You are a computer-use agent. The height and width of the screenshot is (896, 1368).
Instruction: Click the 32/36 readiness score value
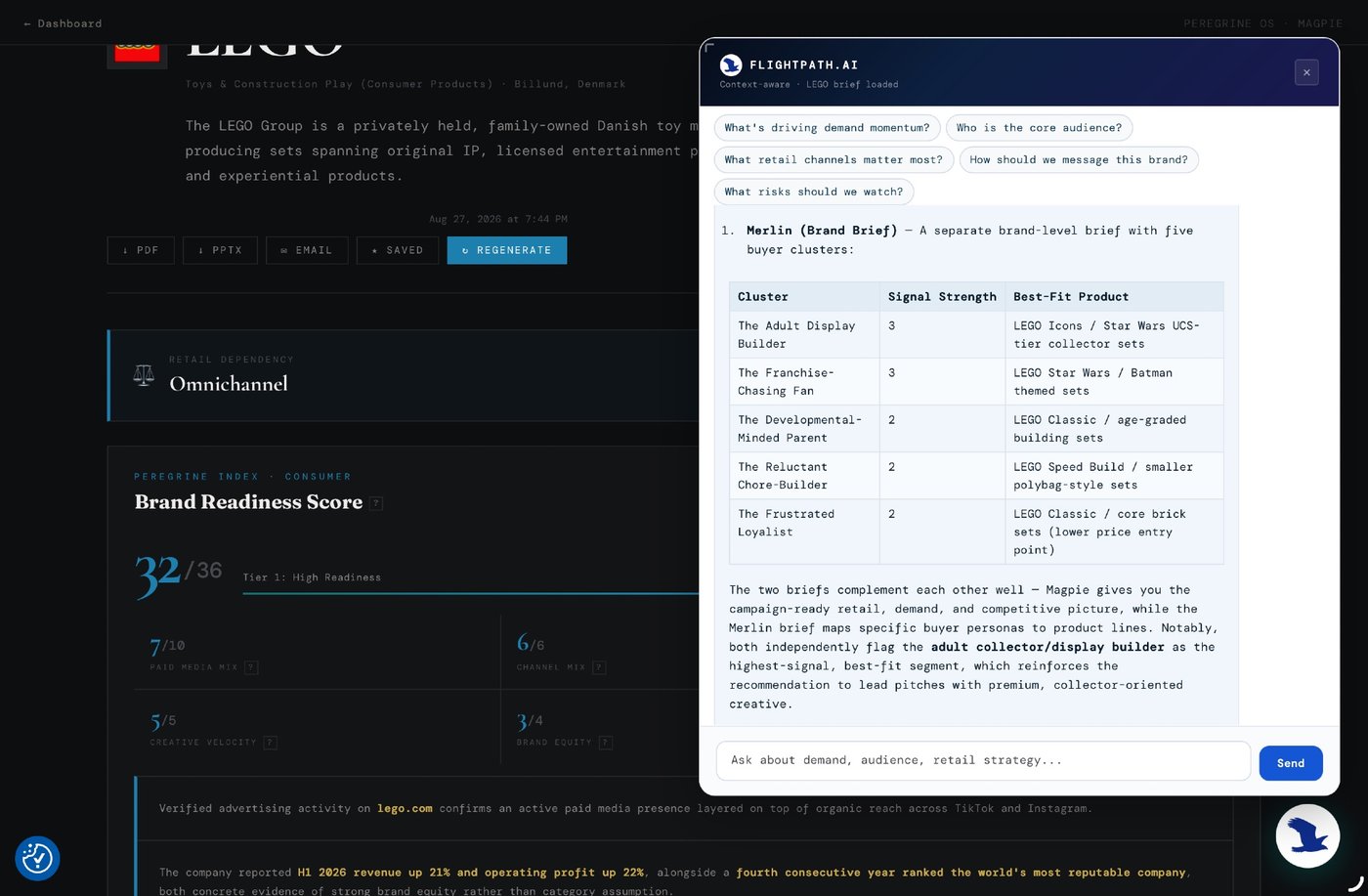coord(178,575)
